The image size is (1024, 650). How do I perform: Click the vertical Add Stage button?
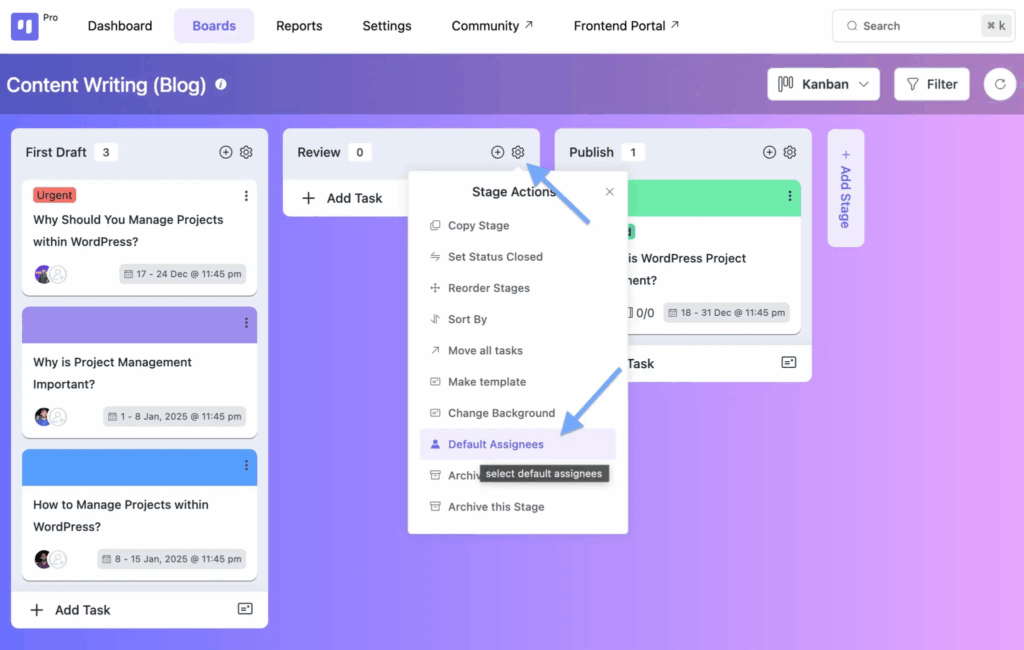click(845, 188)
